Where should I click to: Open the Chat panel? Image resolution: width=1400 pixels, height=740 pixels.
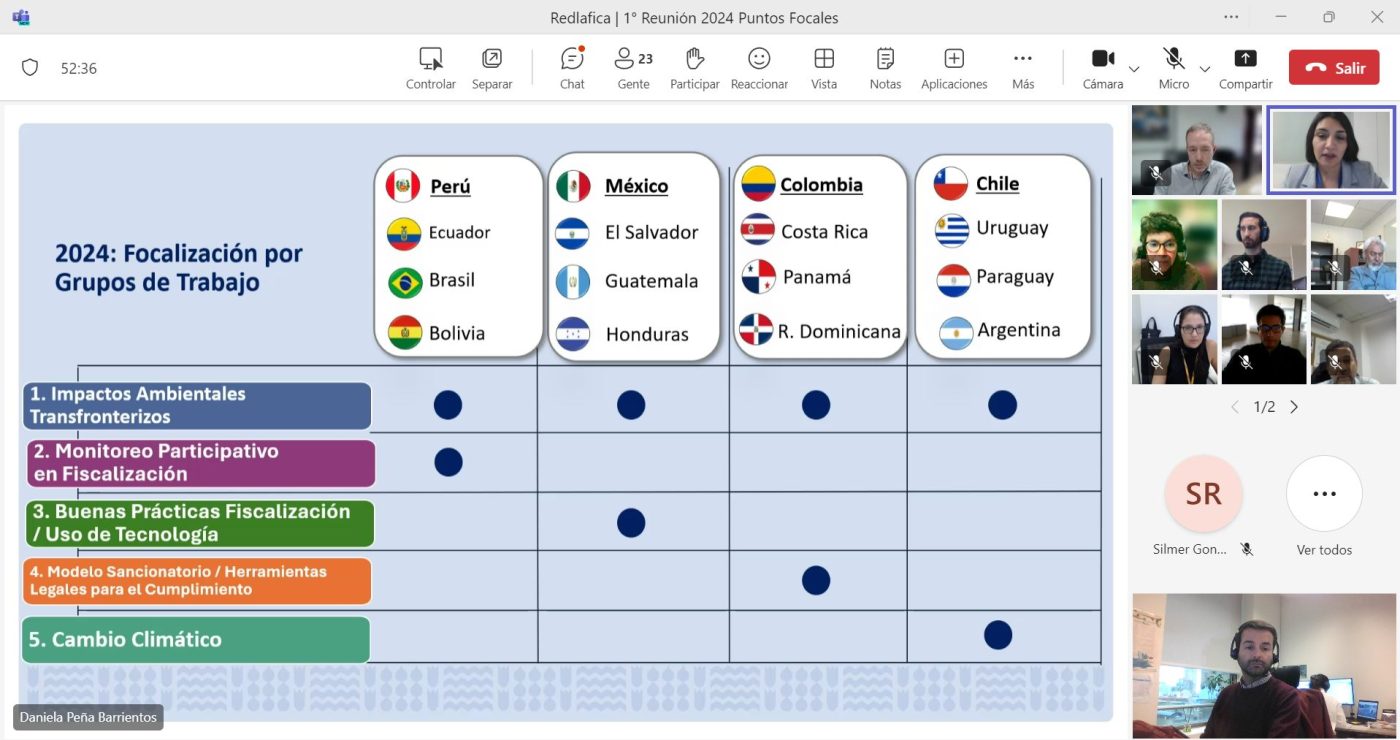coord(572,68)
